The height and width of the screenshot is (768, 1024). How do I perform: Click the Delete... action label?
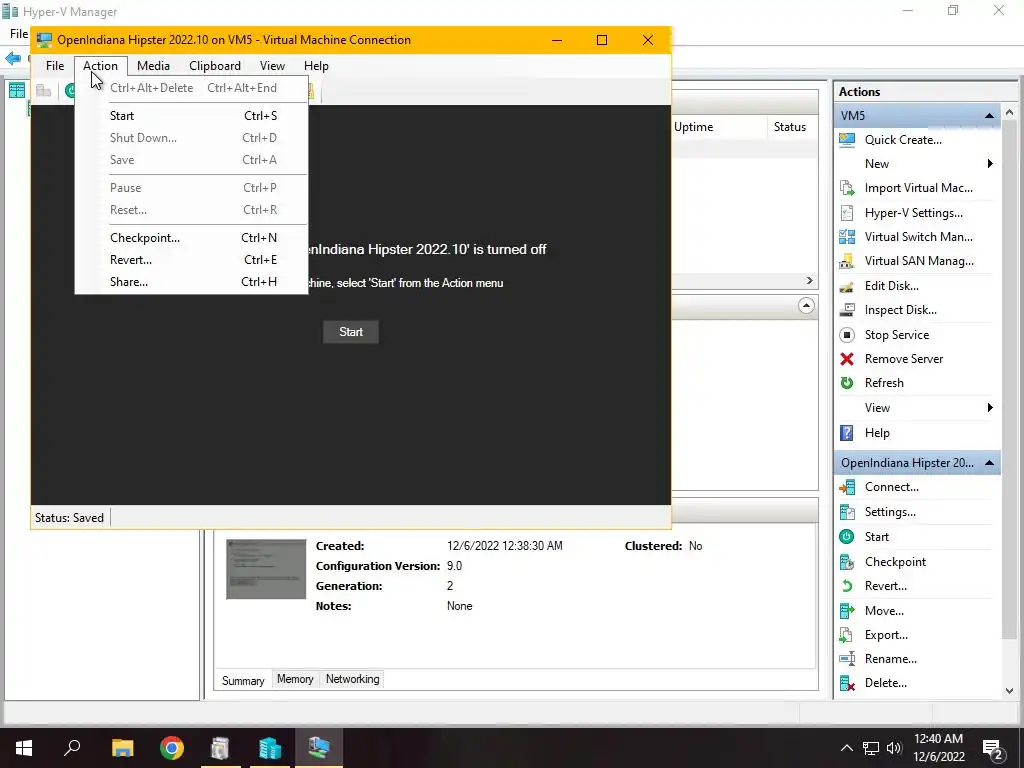click(886, 683)
